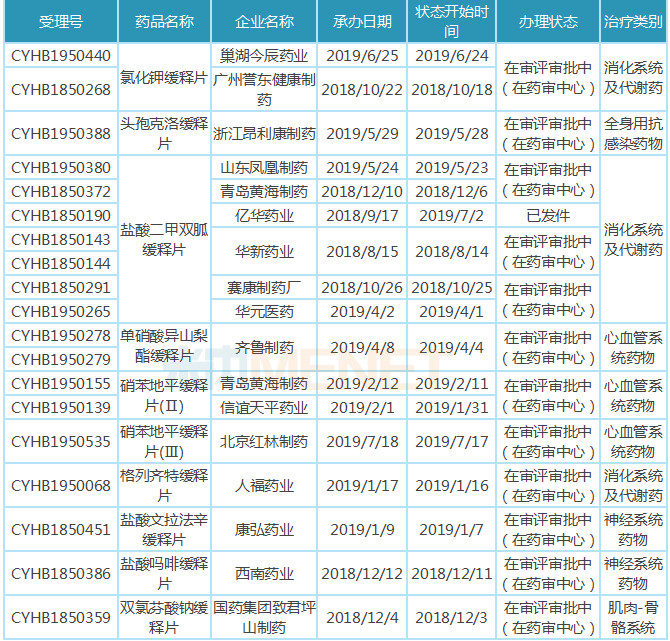The width and height of the screenshot is (670, 641).
Task: Click drug name 双氯芬酸钠缓释片
Action: click(164, 617)
